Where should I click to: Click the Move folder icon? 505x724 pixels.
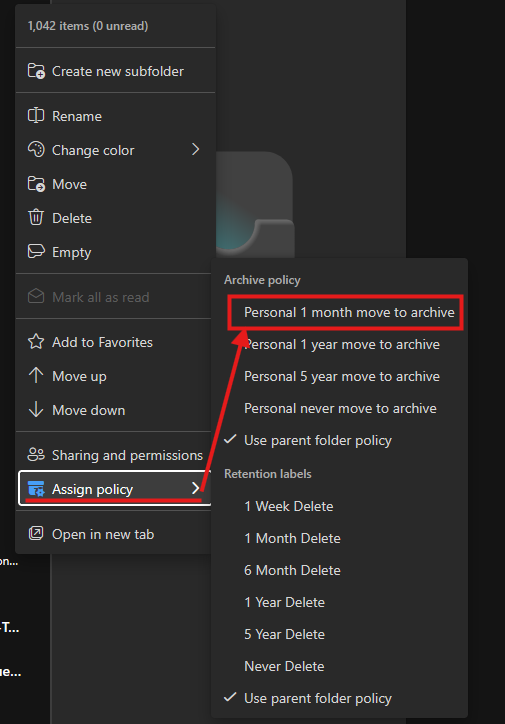coord(36,184)
